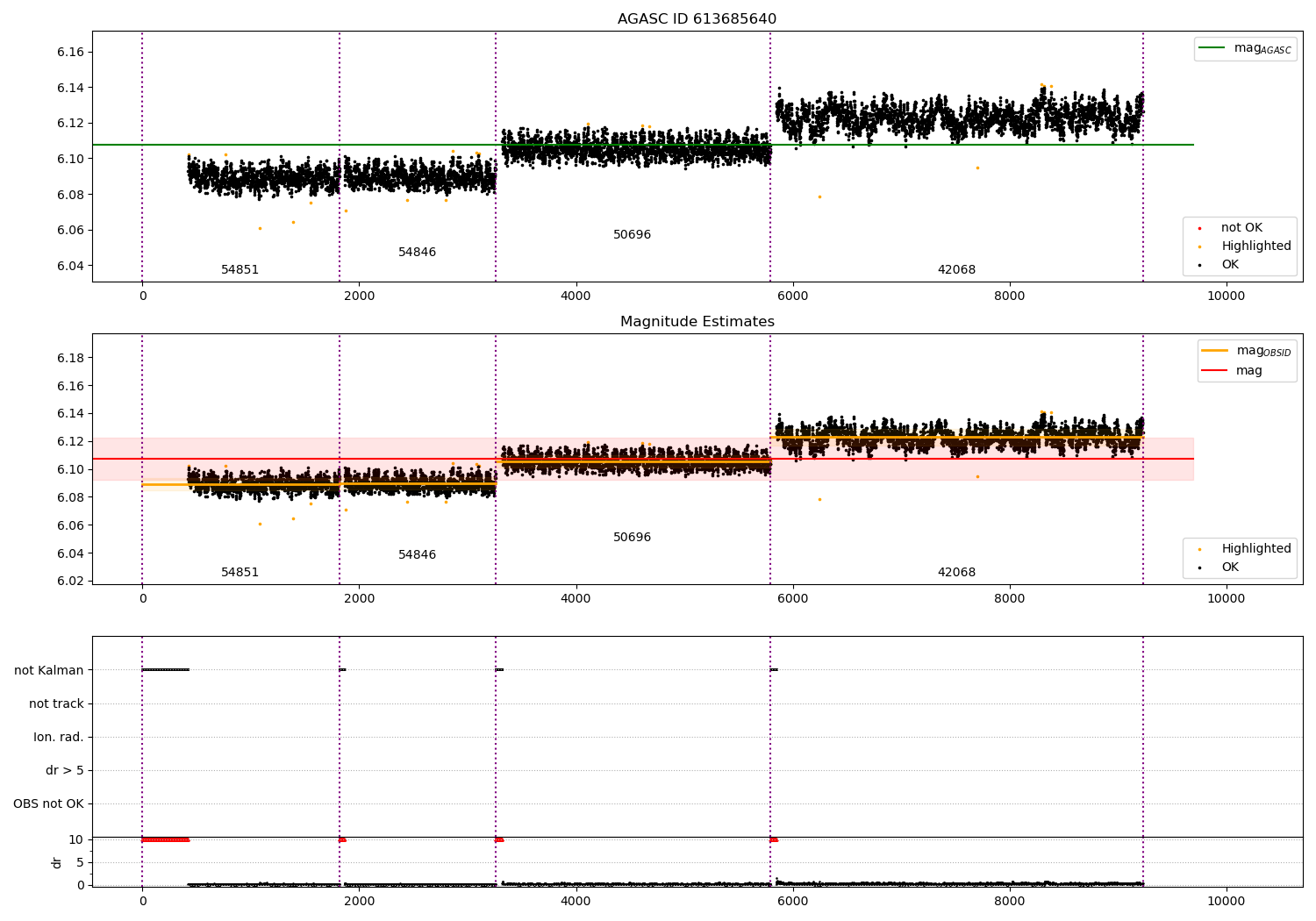Click the 10000 x-tick on the bottom panel
The width and height of the screenshot is (1316, 921).
1226,901
